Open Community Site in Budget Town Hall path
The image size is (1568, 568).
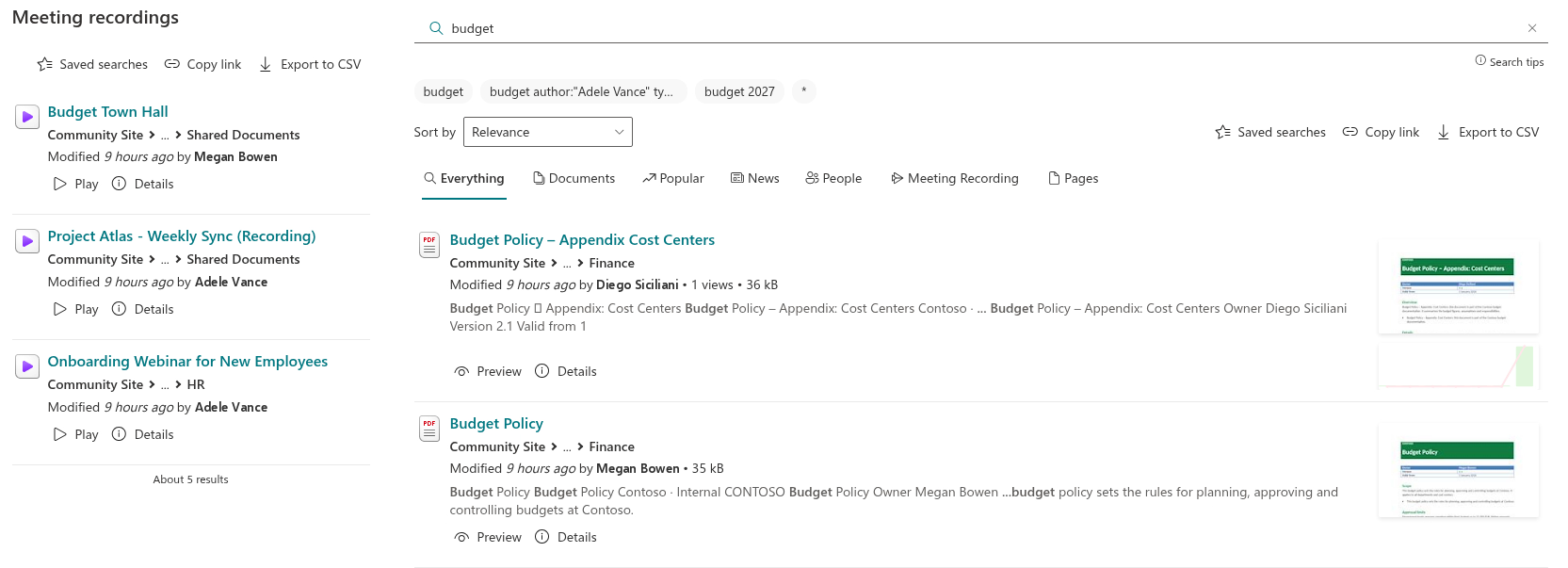(96, 135)
